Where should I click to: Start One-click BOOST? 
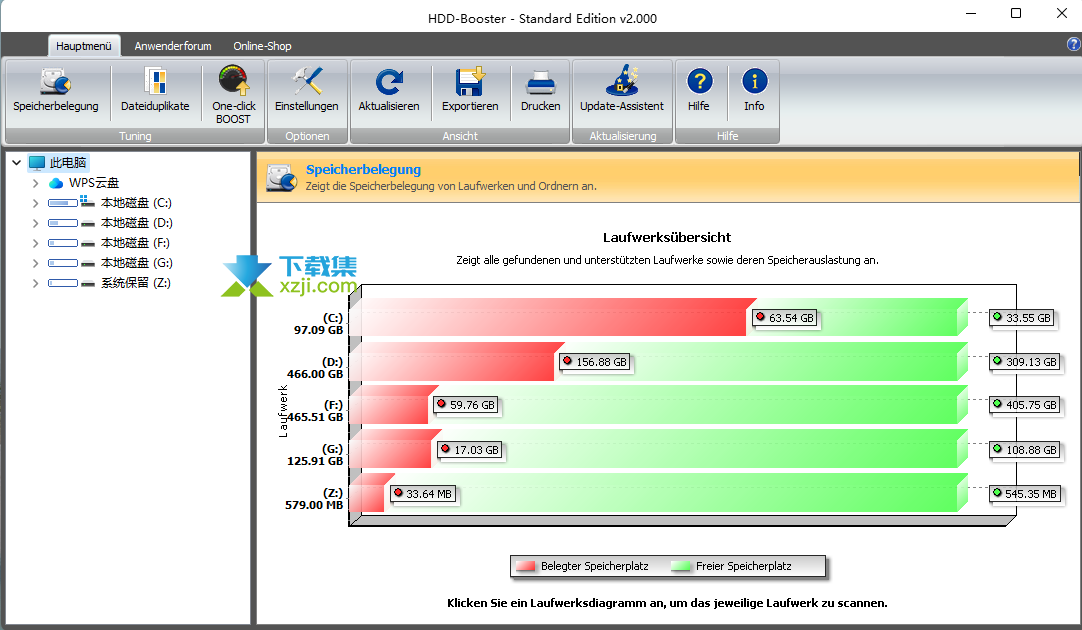coord(234,95)
